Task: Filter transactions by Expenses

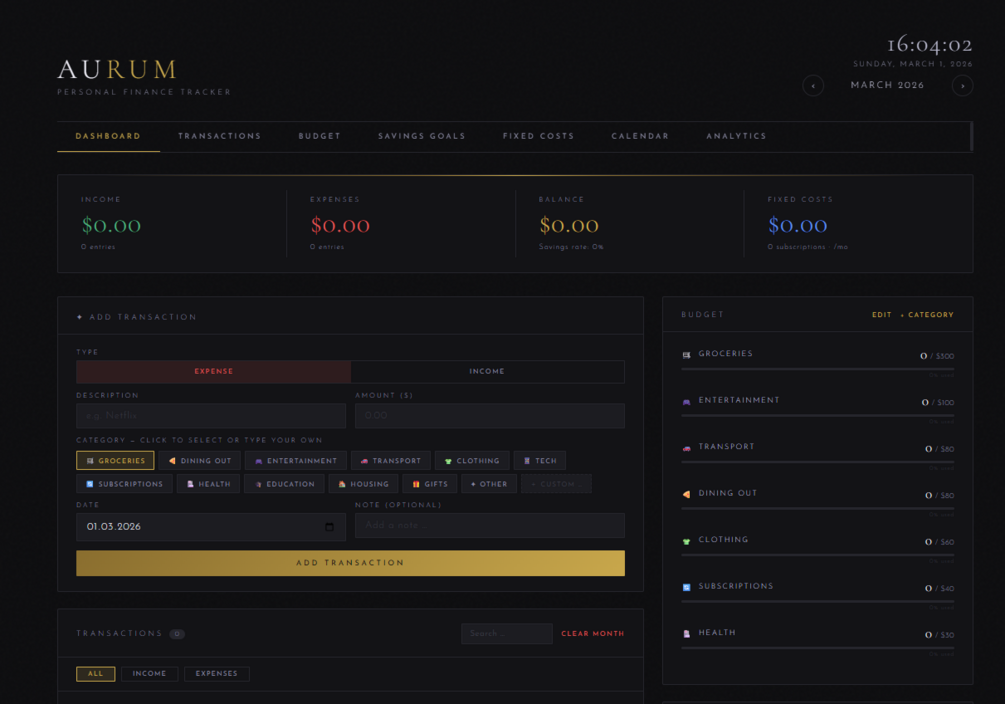Action: (217, 674)
